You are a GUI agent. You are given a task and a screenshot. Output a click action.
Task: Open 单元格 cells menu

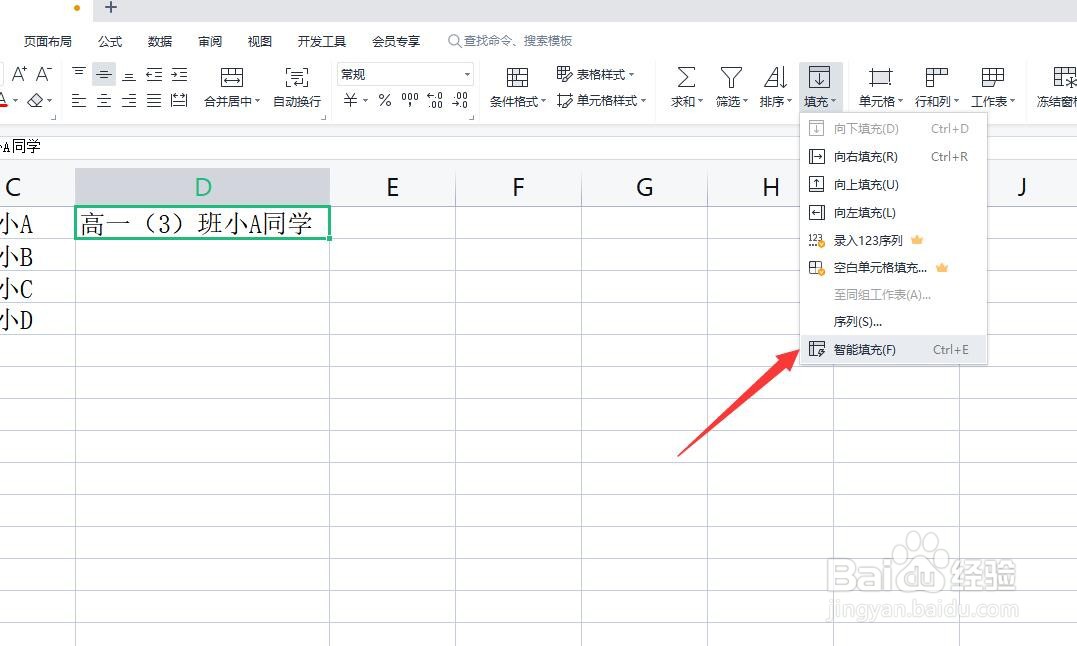(x=881, y=87)
